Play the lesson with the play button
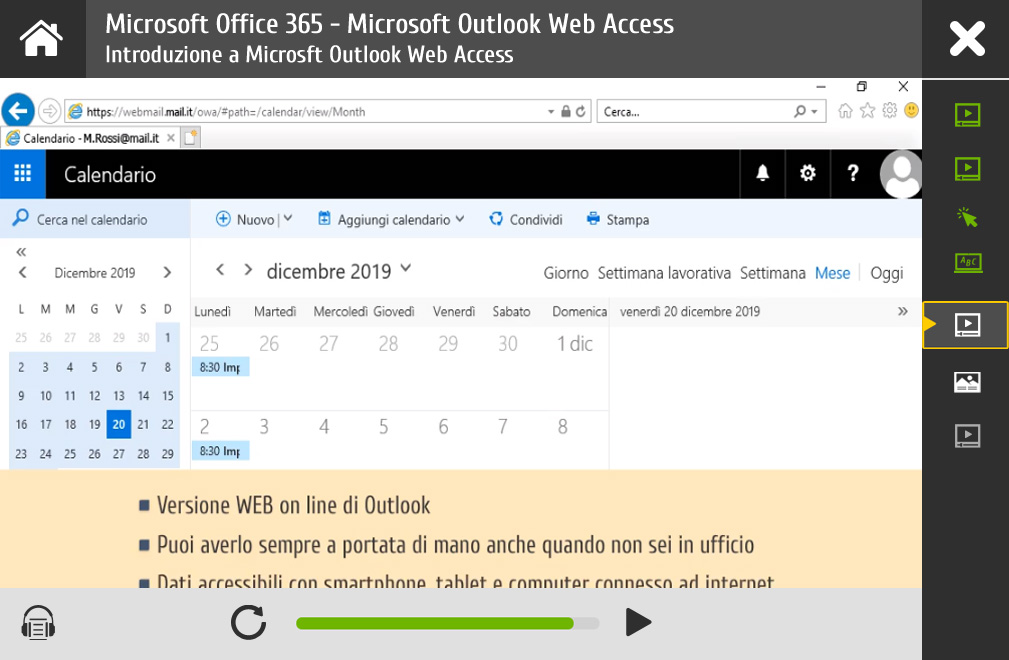The height and width of the screenshot is (660, 1009). click(x=638, y=622)
